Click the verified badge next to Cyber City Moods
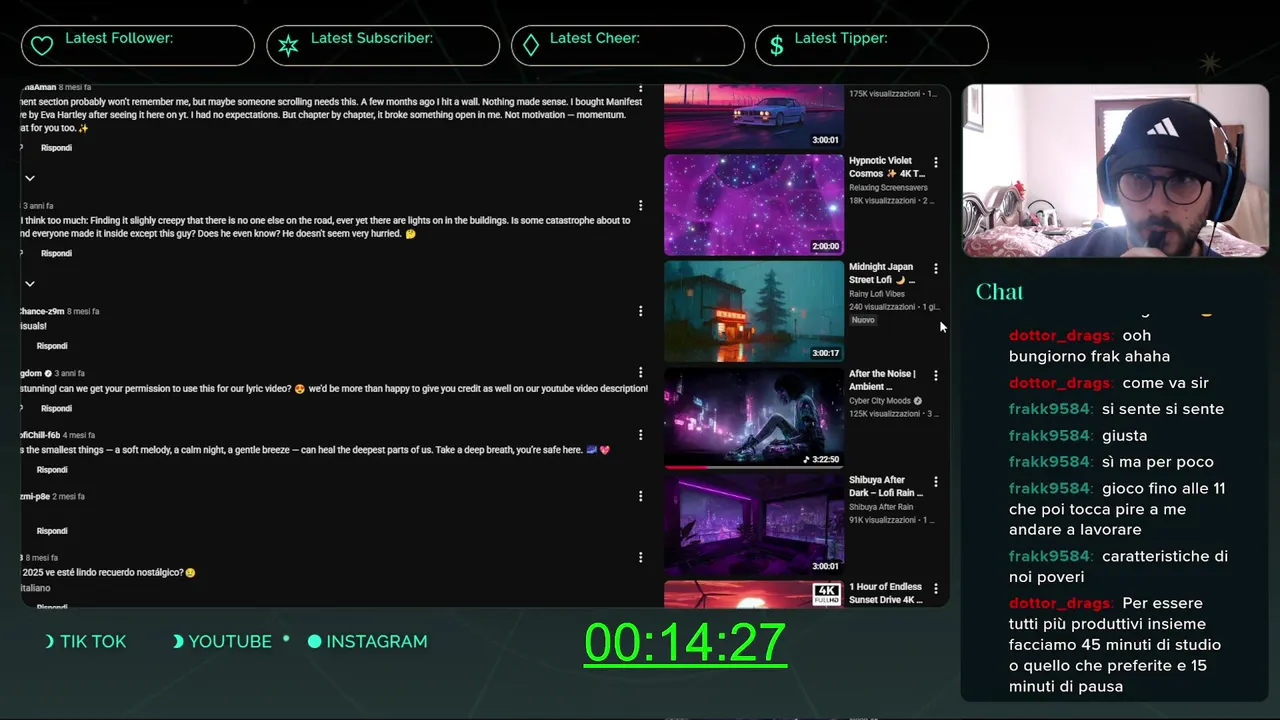 click(x=918, y=401)
